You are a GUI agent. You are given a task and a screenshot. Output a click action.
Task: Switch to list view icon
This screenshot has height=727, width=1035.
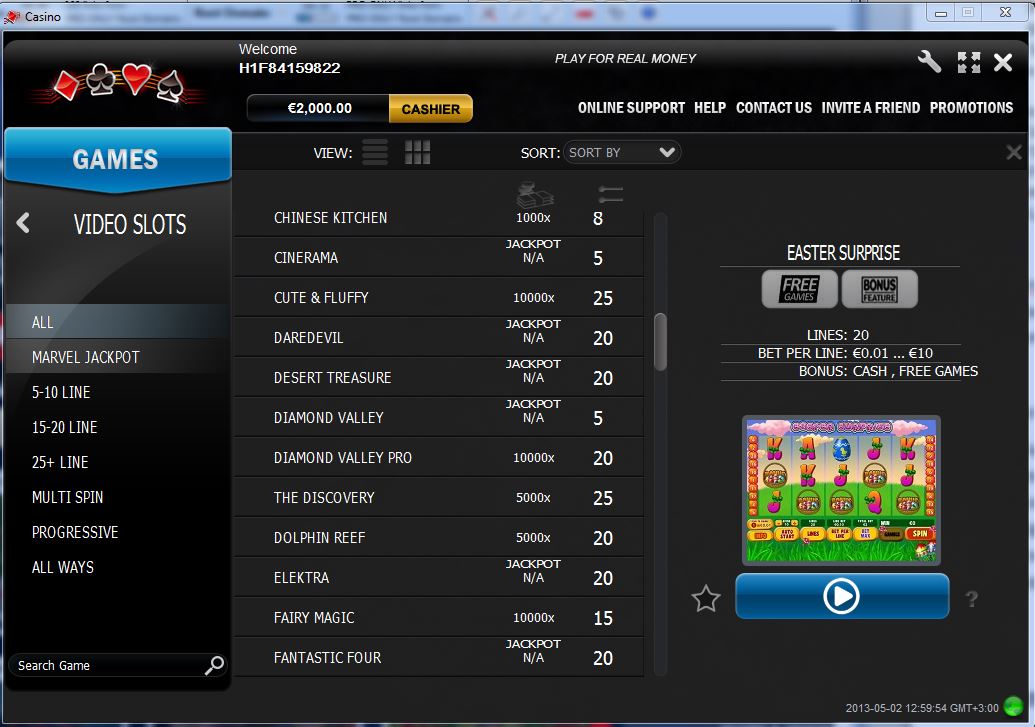point(375,153)
